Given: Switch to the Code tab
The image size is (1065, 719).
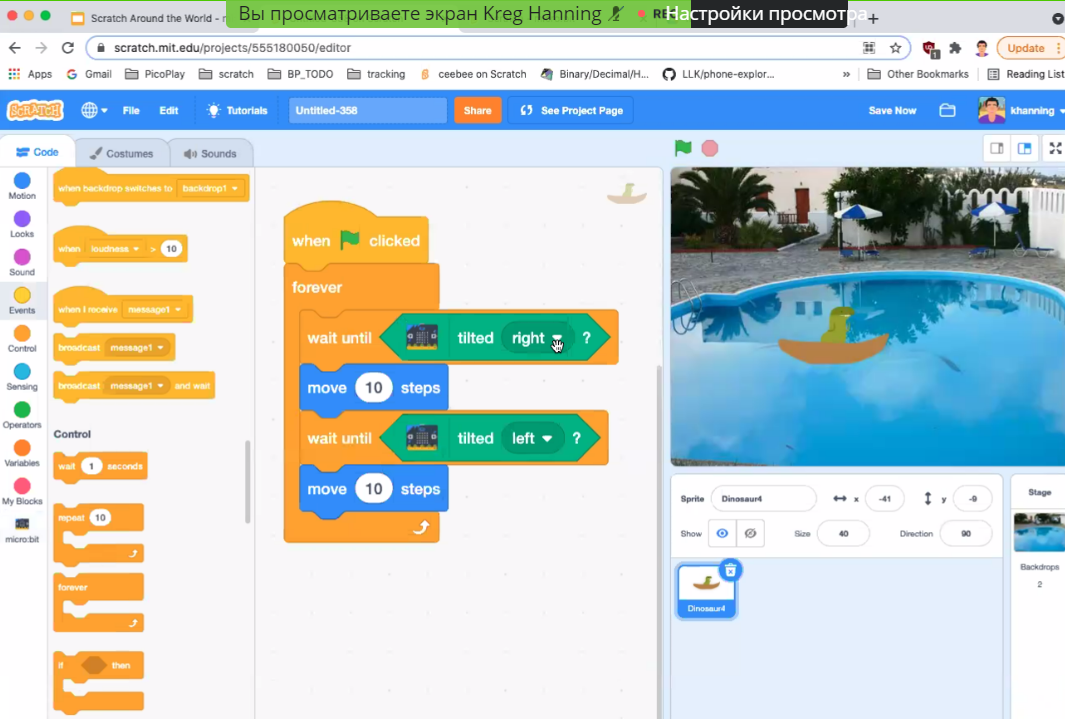Looking at the screenshot, I should (x=37, y=152).
